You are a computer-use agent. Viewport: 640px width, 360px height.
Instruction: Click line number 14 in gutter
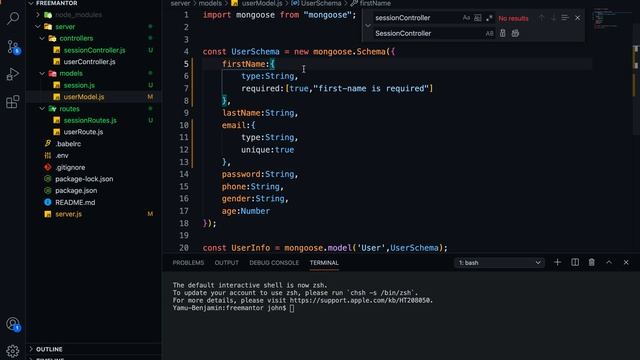click(184, 174)
